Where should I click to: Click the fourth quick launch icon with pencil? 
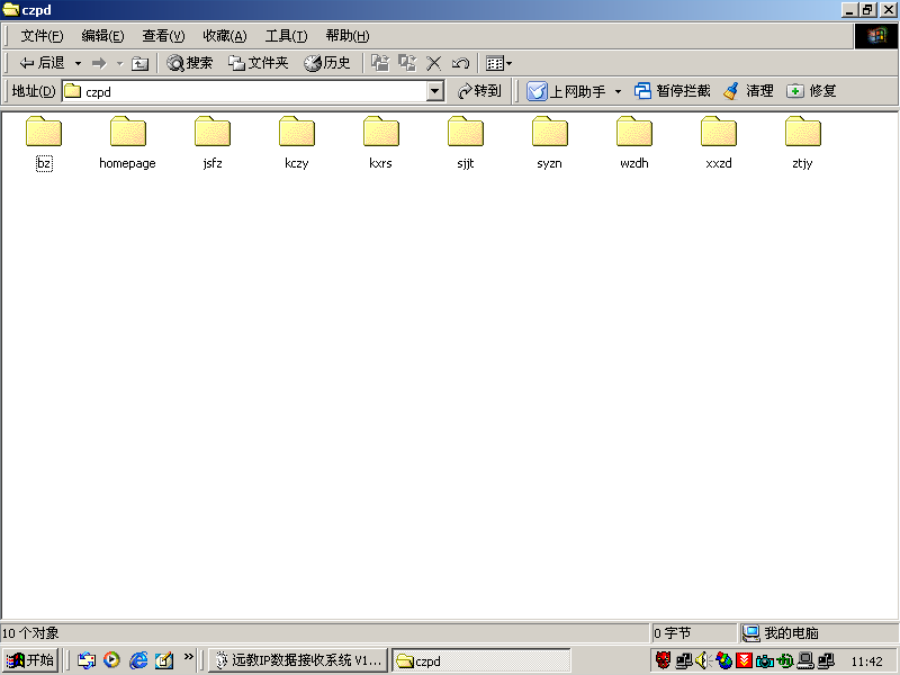point(164,661)
